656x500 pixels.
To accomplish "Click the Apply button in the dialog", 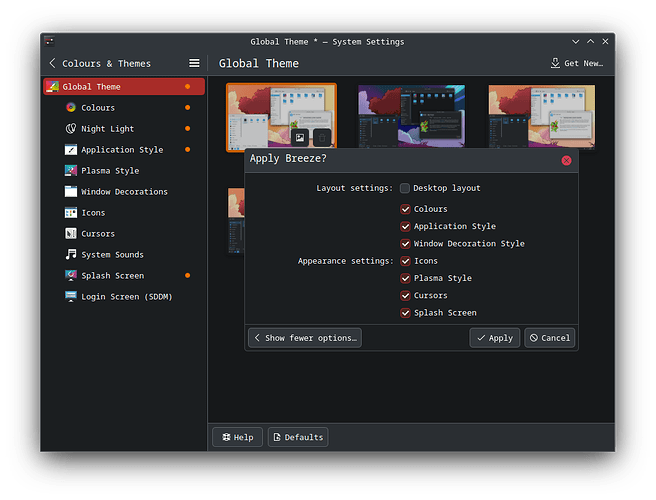I will [x=495, y=338].
